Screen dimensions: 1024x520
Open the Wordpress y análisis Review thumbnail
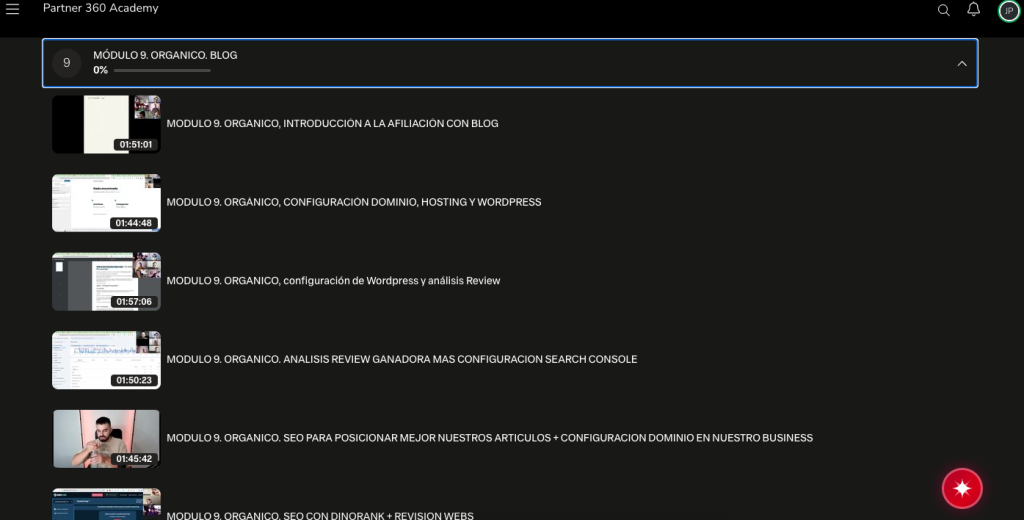(106, 281)
